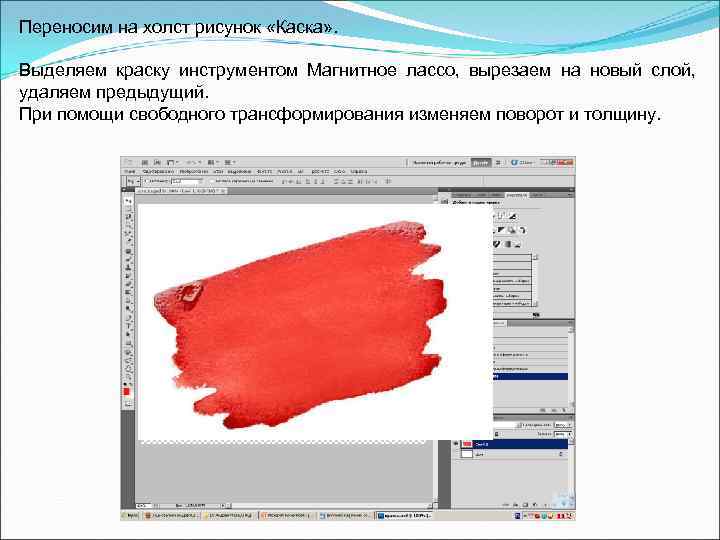Click slide text 'Переносим на холст рисунок «Каска».'

178,27
